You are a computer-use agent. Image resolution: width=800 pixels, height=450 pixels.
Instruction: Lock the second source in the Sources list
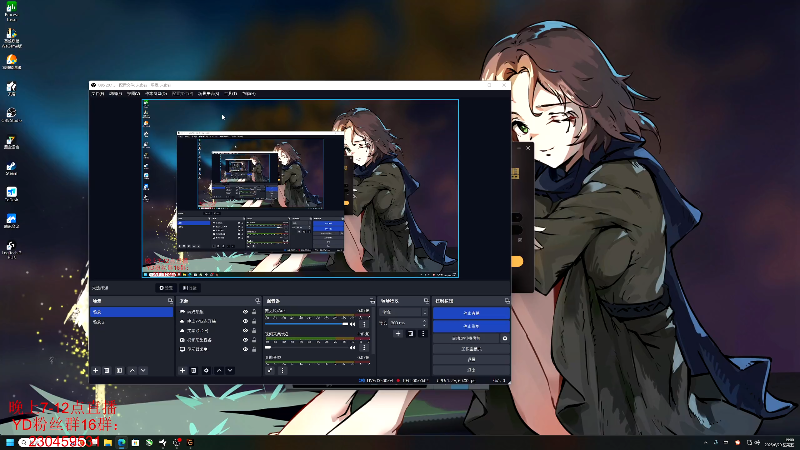[254, 321]
